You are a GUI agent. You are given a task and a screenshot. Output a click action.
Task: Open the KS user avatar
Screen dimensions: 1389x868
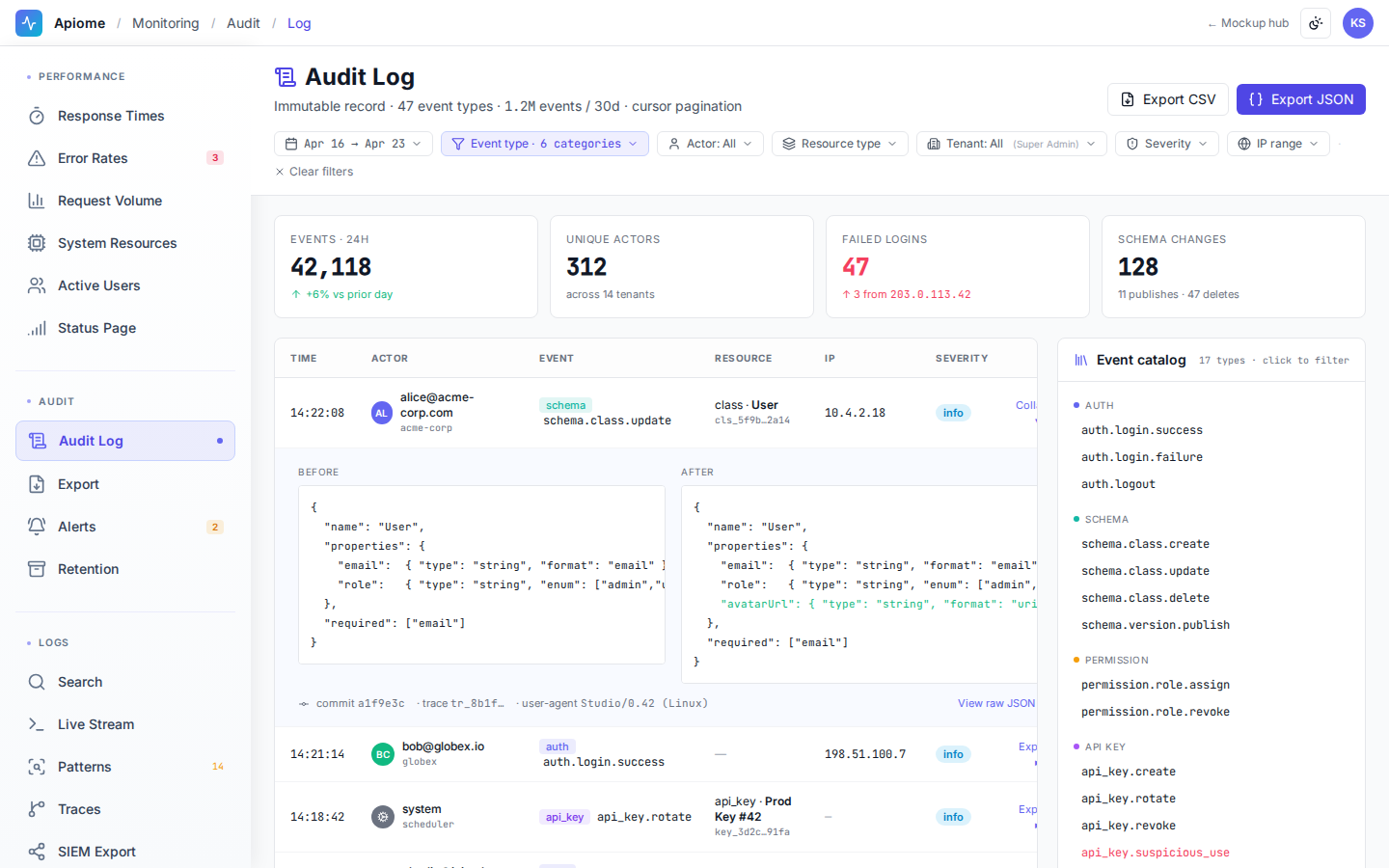1358,23
